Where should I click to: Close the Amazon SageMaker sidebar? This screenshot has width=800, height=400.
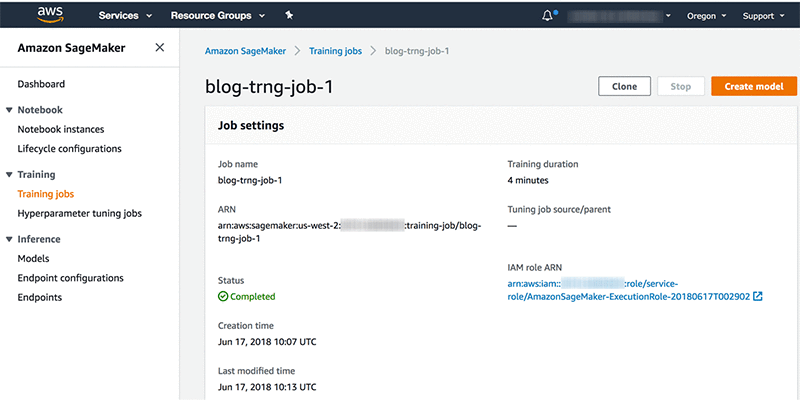(160, 47)
